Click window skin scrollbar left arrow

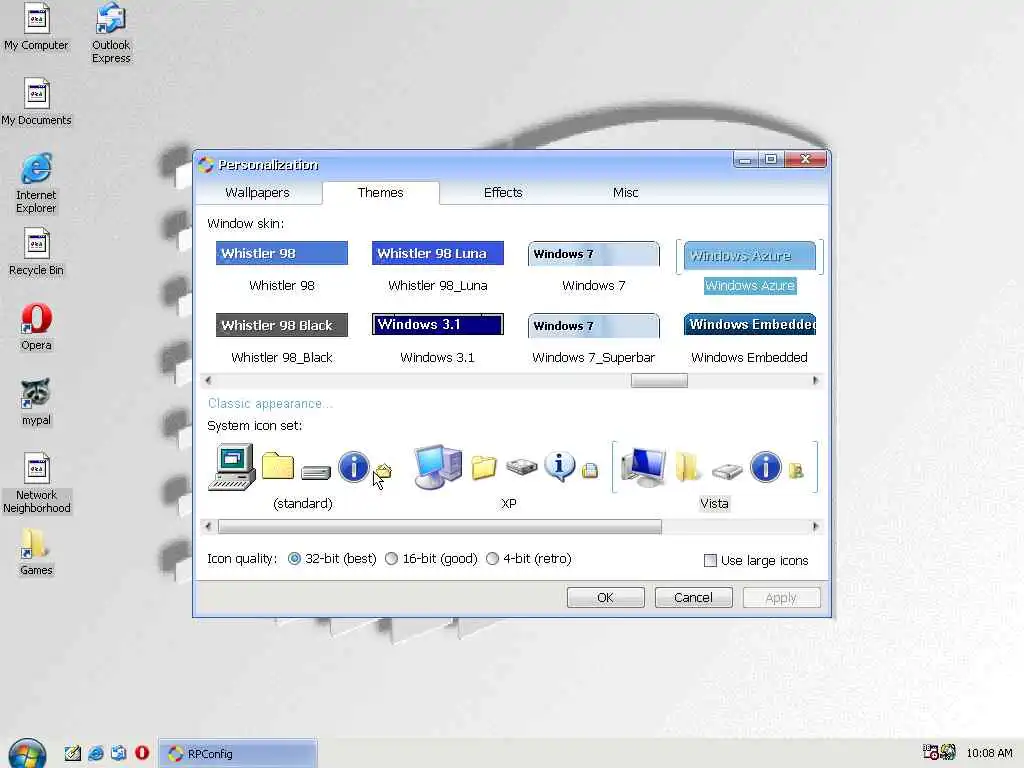(208, 381)
